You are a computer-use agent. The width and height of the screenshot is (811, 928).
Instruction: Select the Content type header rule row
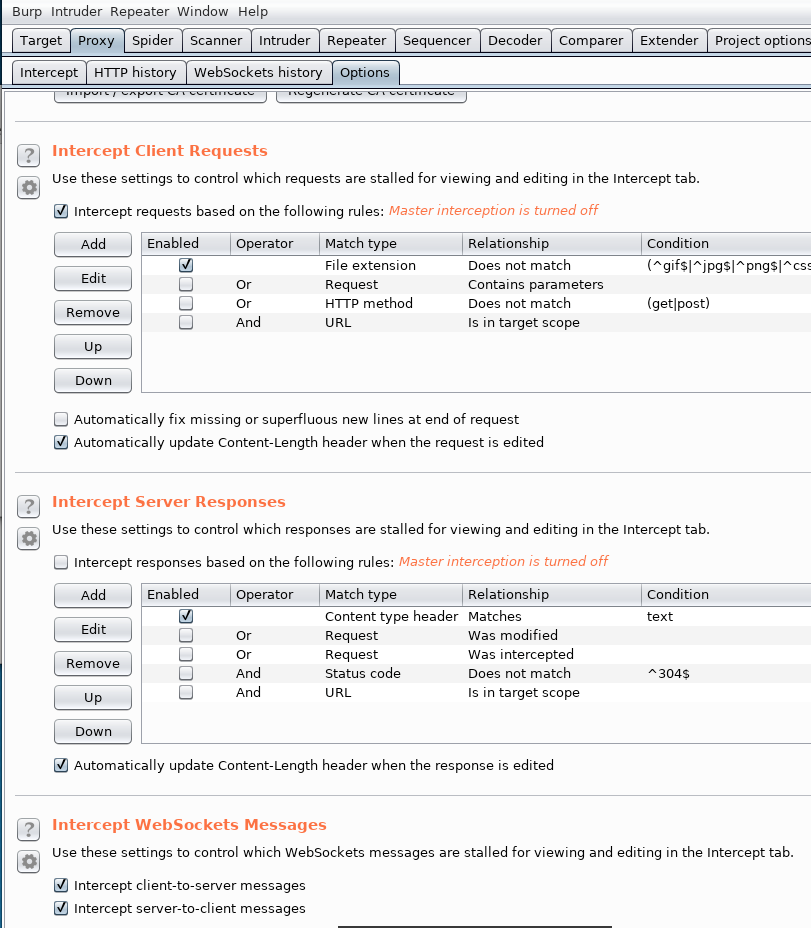tap(476, 616)
